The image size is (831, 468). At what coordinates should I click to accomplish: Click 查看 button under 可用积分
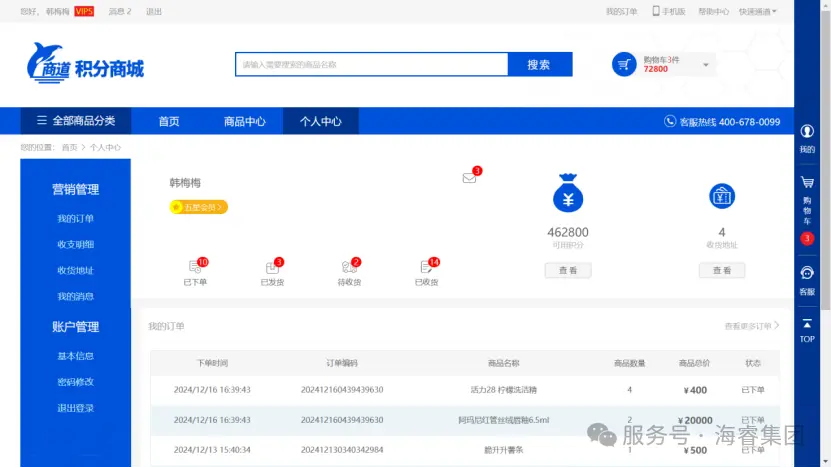[x=568, y=270]
